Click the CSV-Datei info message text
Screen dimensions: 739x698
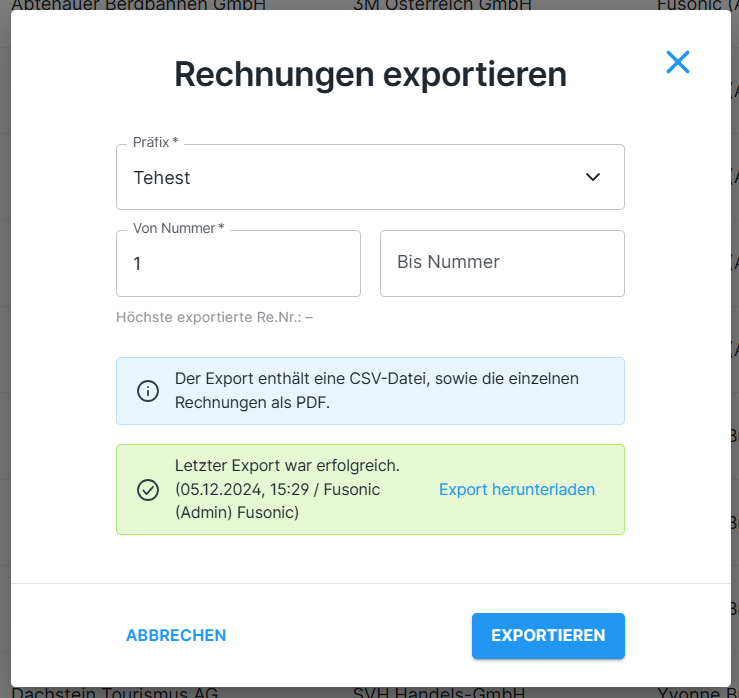coord(377,391)
